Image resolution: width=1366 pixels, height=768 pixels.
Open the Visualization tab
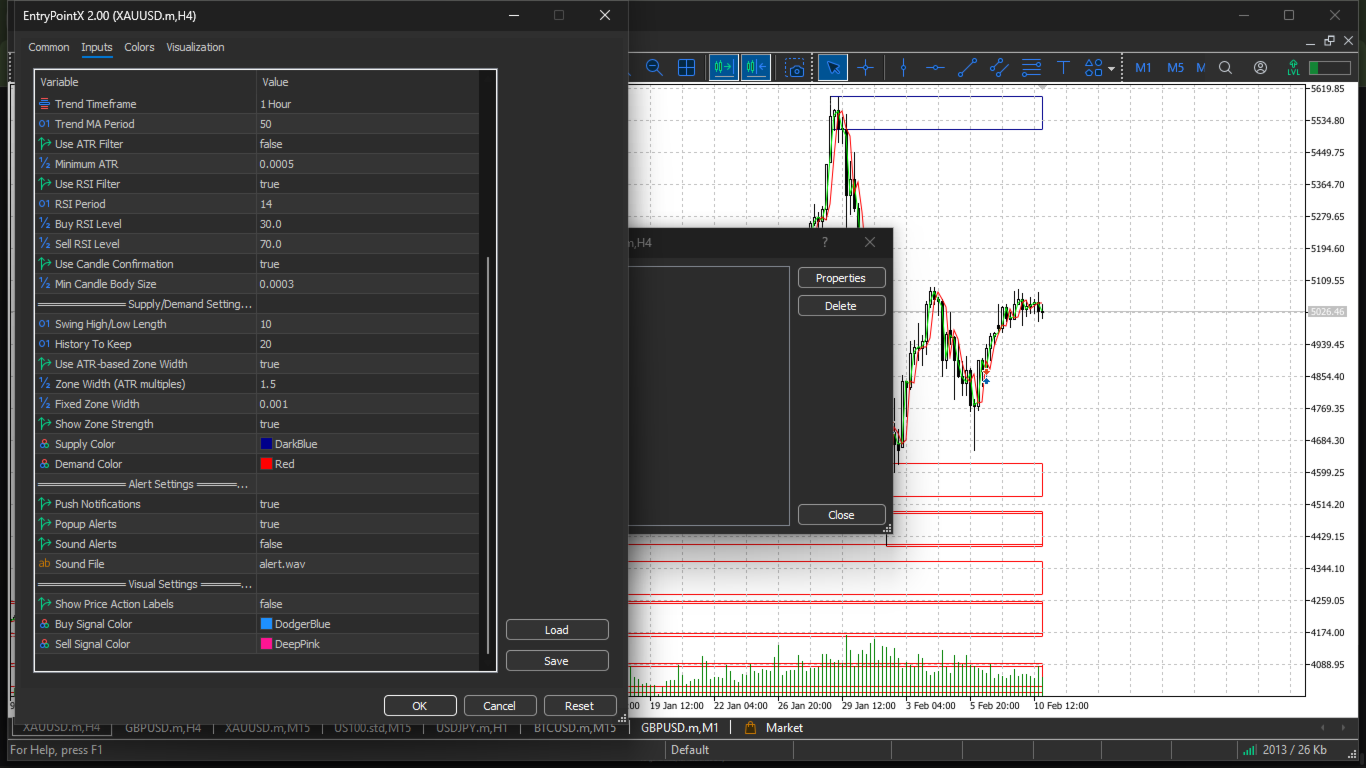tap(195, 47)
